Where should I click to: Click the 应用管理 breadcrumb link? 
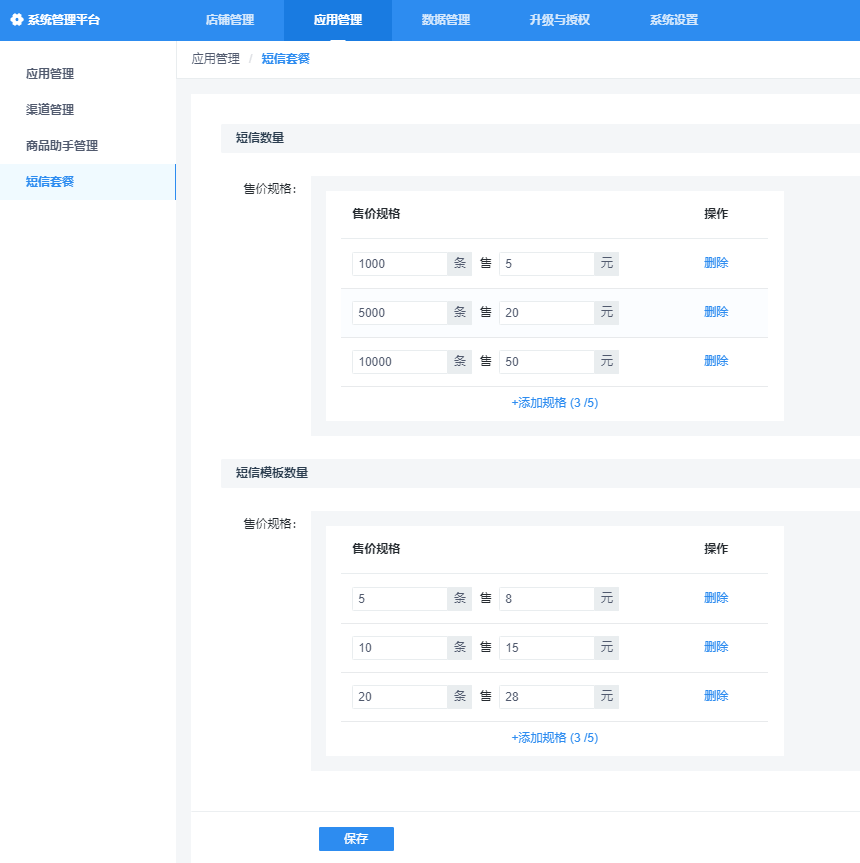216,59
